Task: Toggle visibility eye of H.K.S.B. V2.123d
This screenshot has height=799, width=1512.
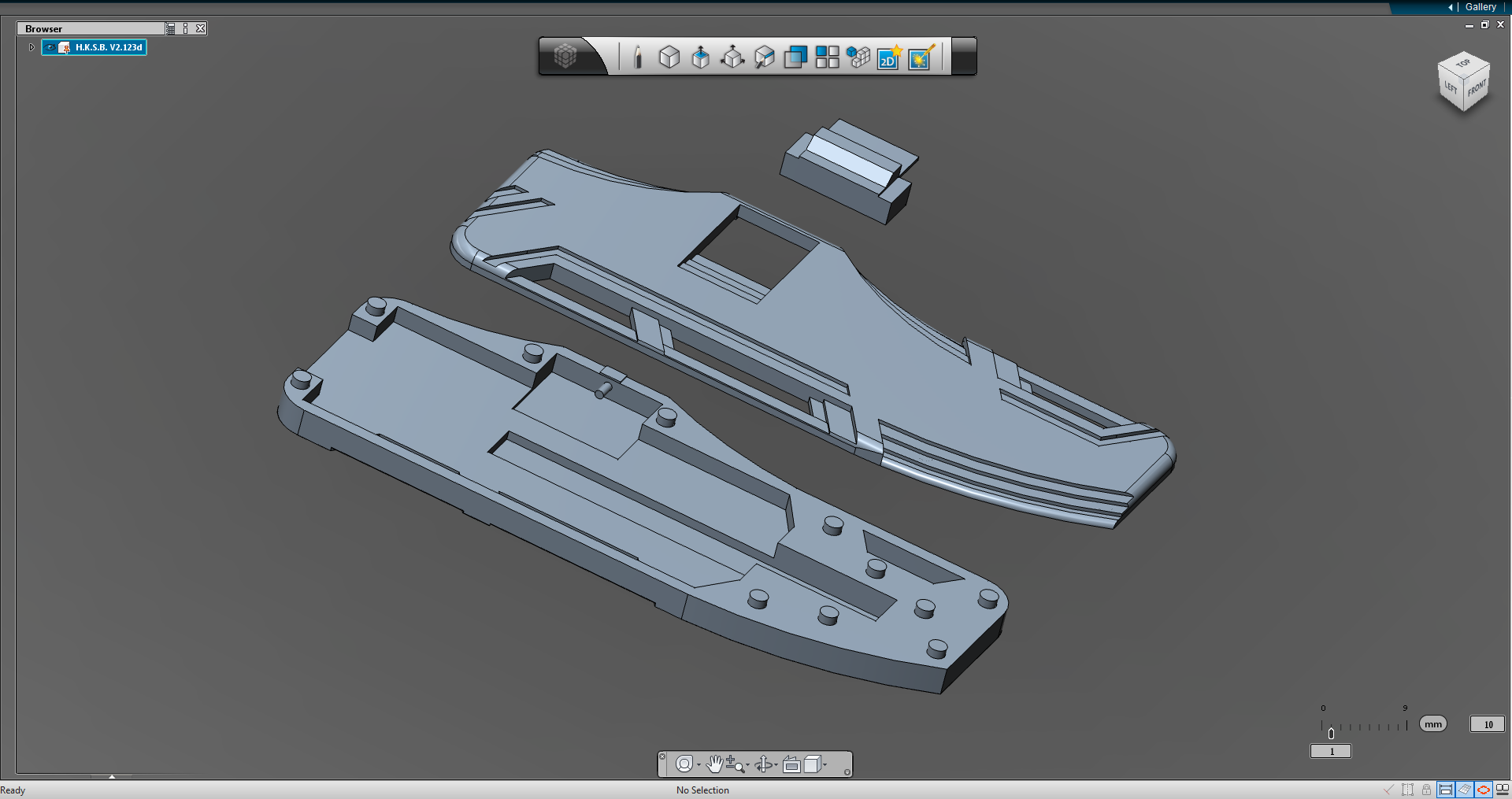Action: tap(50, 47)
